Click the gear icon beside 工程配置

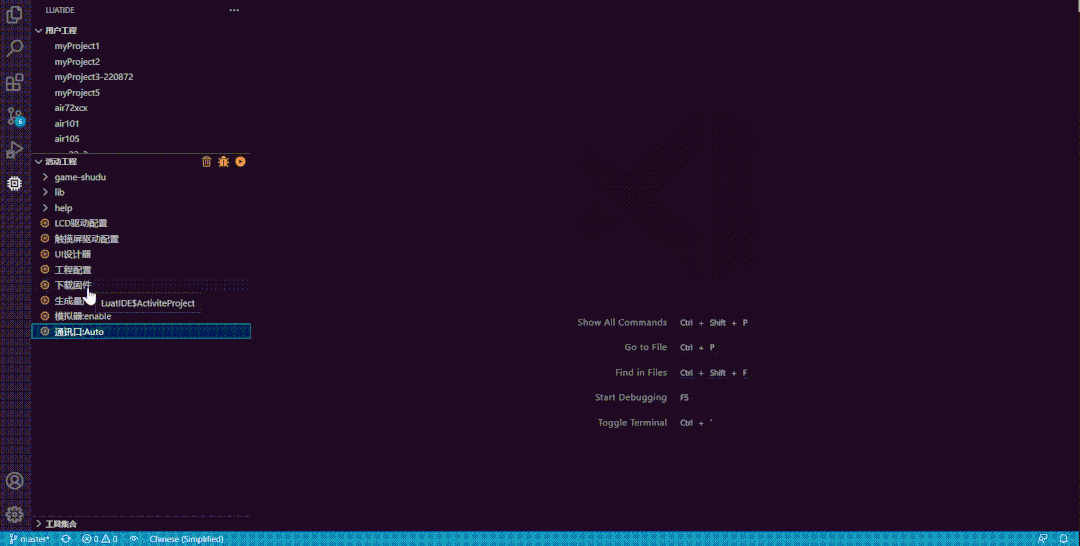click(45, 270)
